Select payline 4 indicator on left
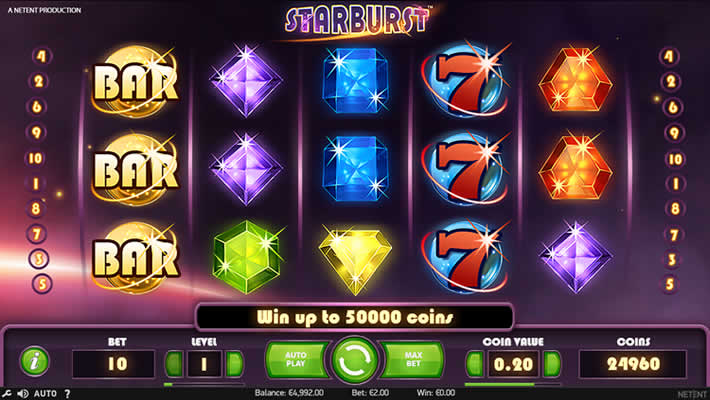The image size is (710, 400). tap(42, 56)
